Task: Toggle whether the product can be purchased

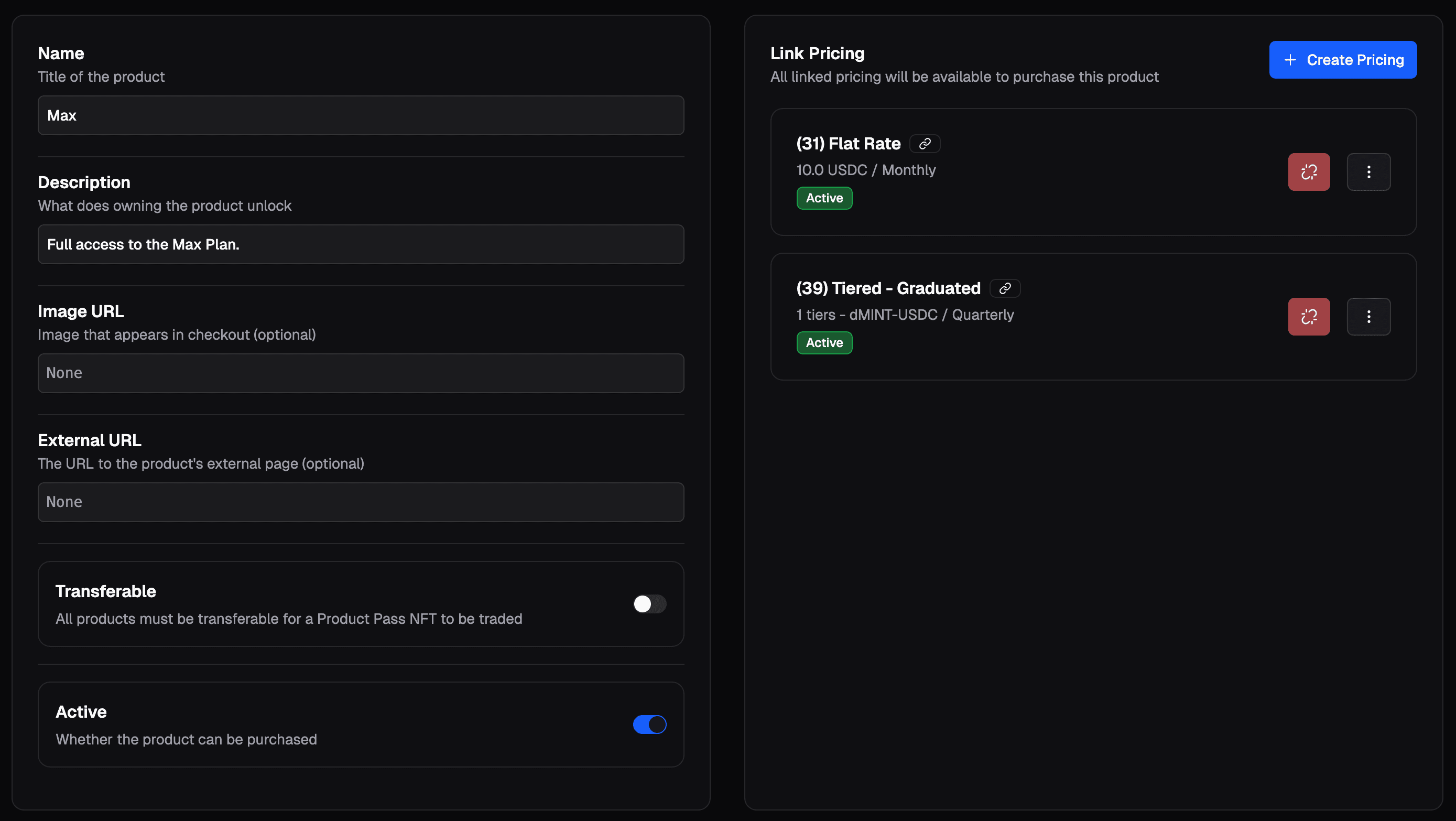Action: coord(649,725)
